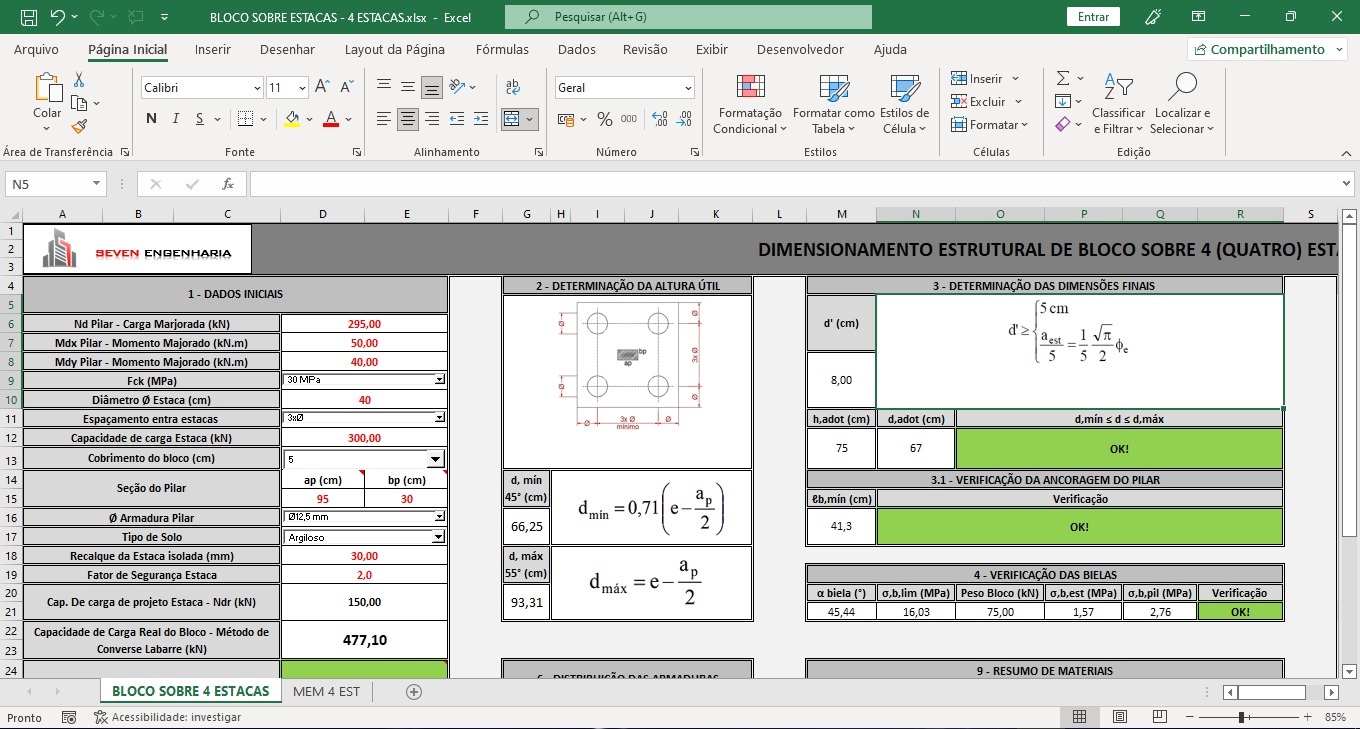
Task: Click the AutoSum sigma icon
Action: [x=1063, y=78]
